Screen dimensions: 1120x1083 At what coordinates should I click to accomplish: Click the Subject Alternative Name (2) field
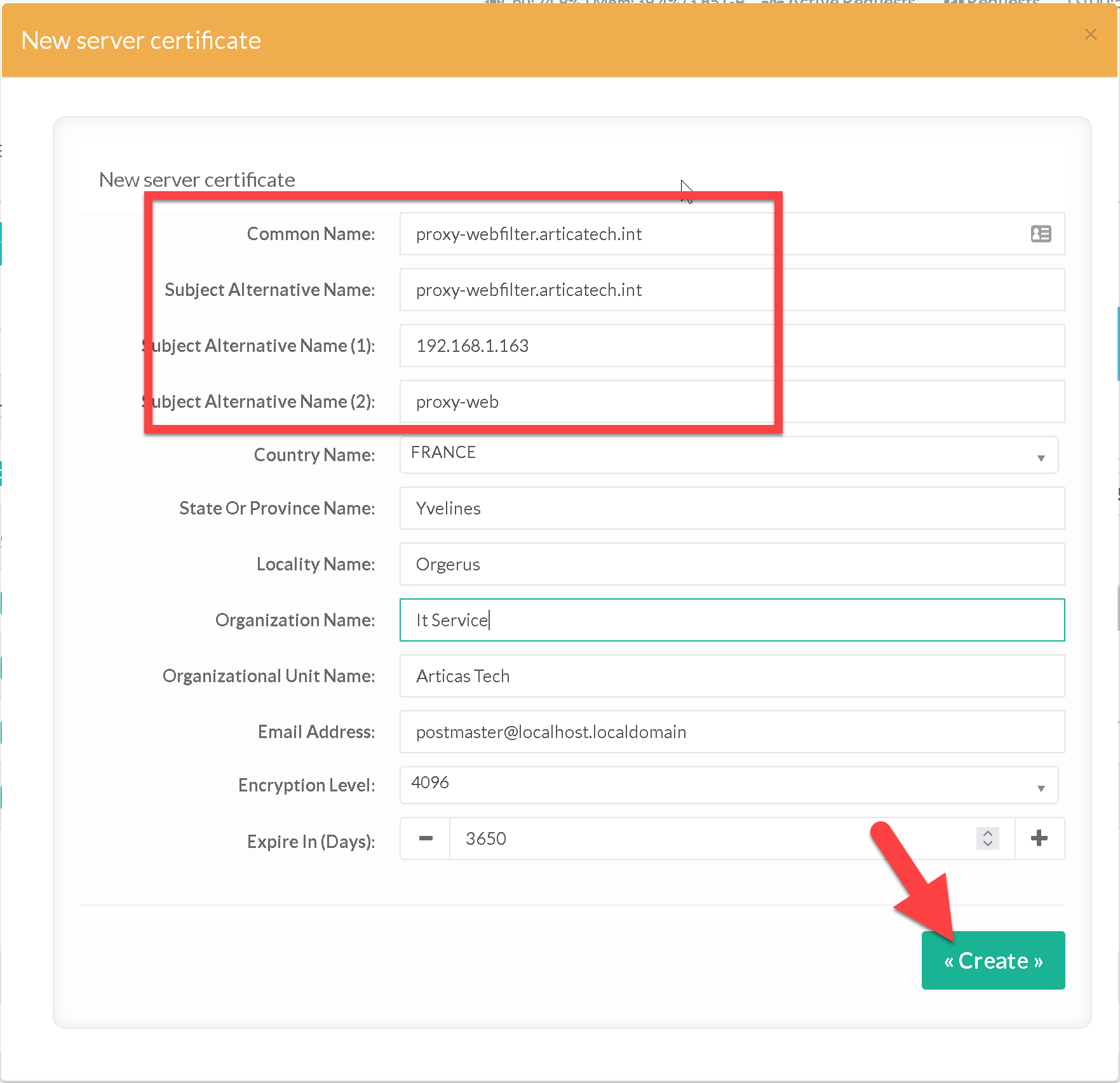click(731, 401)
